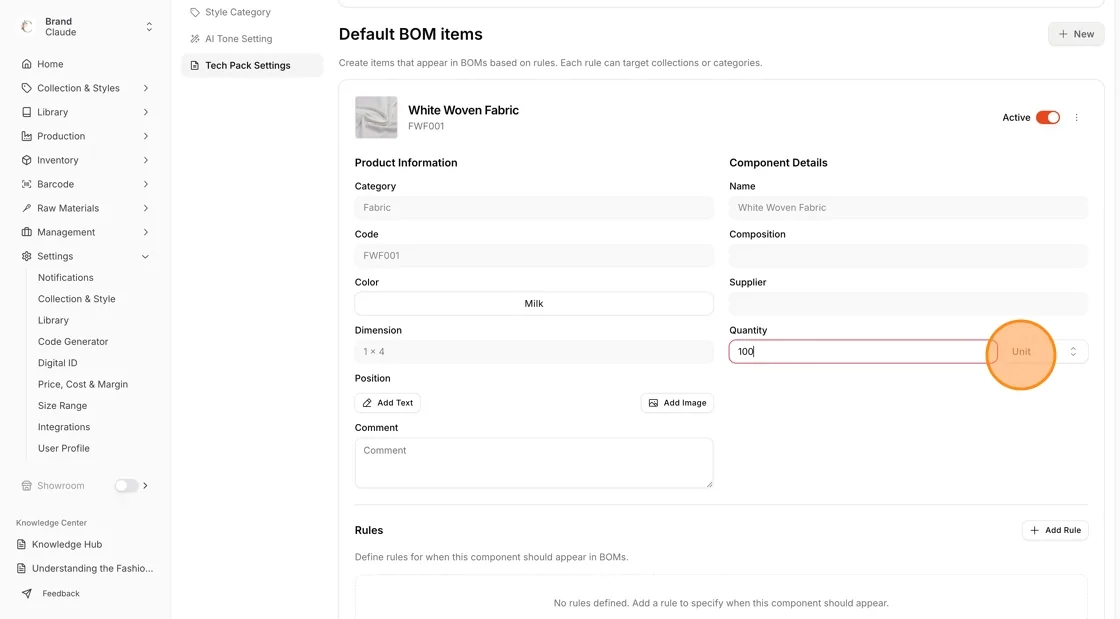Click the Settings gear icon

tap(26, 256)
